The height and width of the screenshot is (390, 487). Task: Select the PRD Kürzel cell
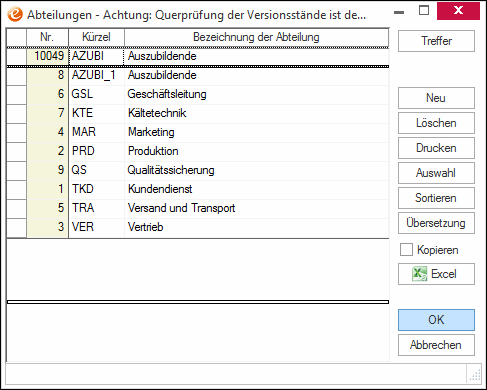pyautogui.click(x=96, y=151)
